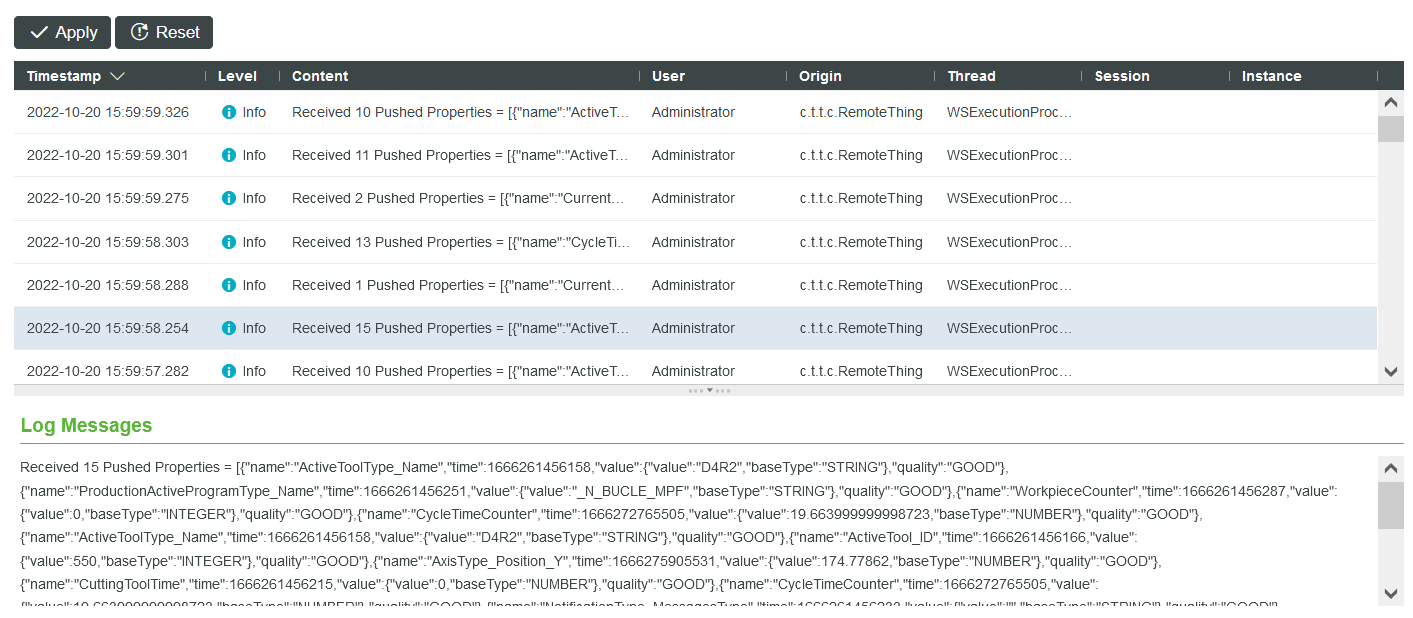Click the Thread column header
1413x618 pixels.
971,76
